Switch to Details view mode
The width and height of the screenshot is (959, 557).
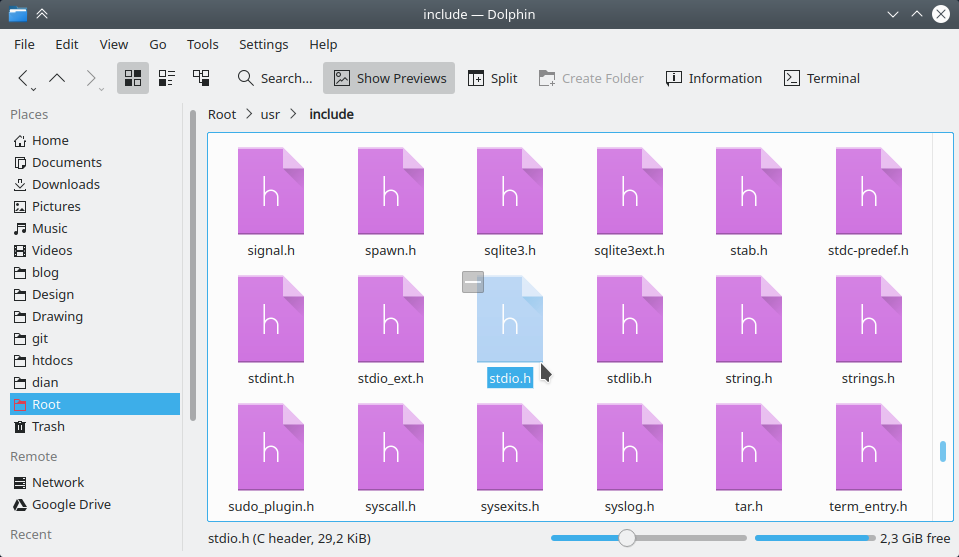click(x=201, y=78)
